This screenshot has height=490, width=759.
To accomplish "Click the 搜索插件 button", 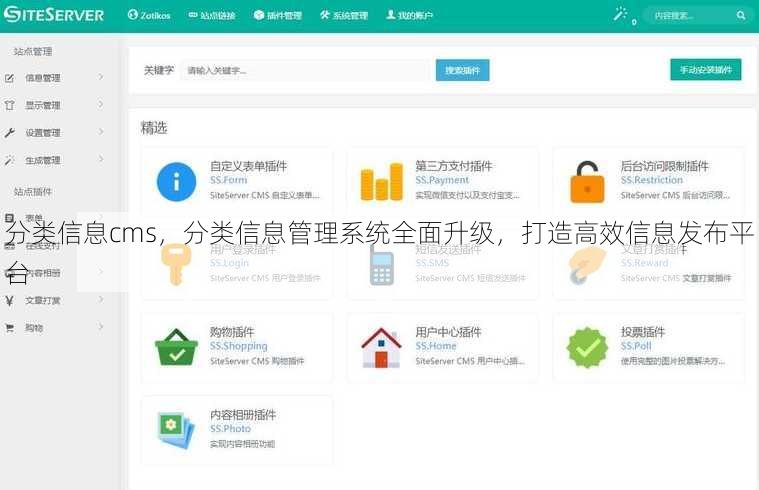I will pyautogui.click(x=462, y=70).
